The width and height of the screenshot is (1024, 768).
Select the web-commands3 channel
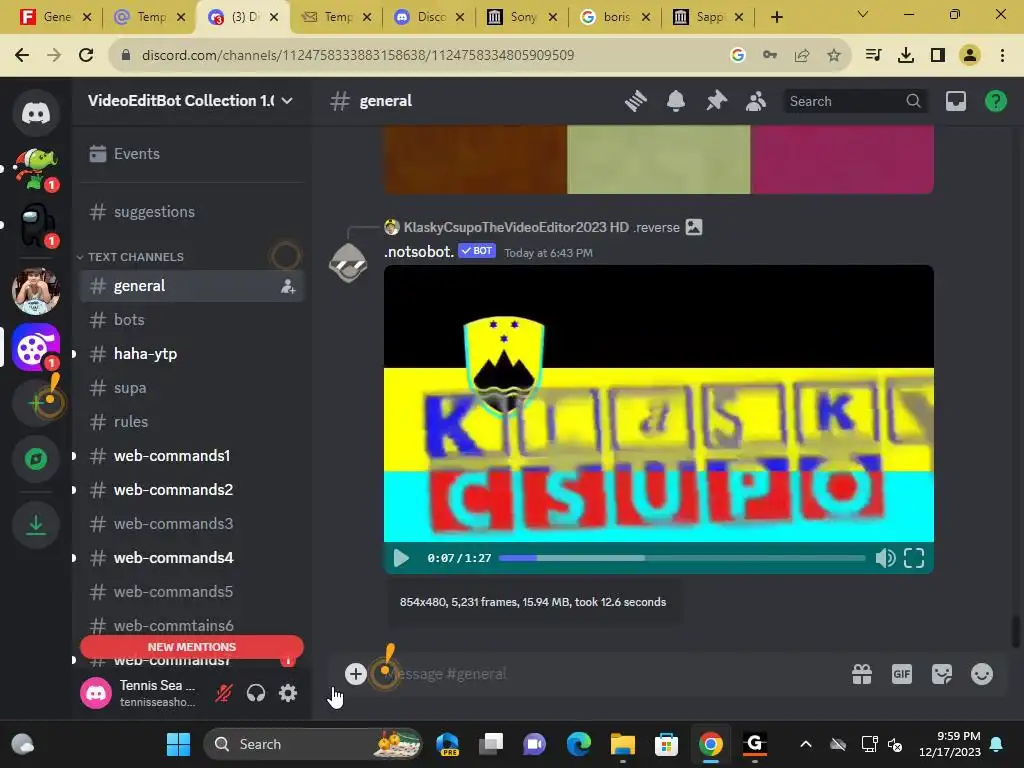pos(192,524)
